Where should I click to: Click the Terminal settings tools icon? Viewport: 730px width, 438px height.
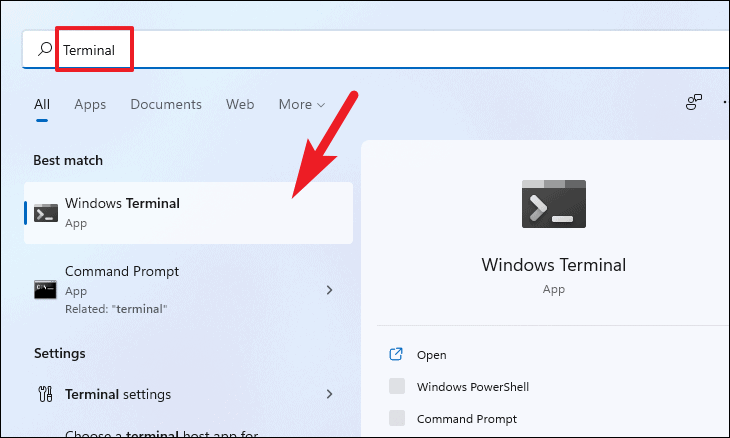coord(45,394)
